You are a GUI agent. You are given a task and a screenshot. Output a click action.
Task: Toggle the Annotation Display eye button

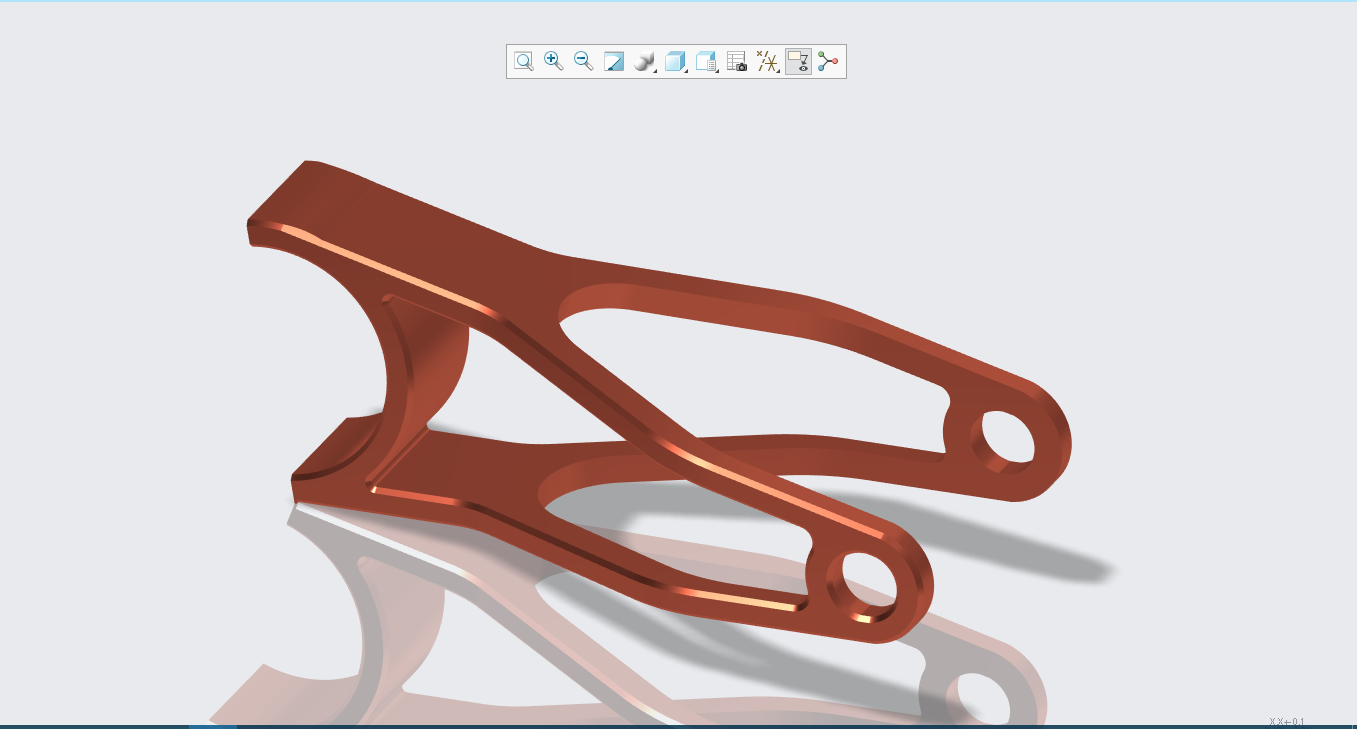click(798, 61)
